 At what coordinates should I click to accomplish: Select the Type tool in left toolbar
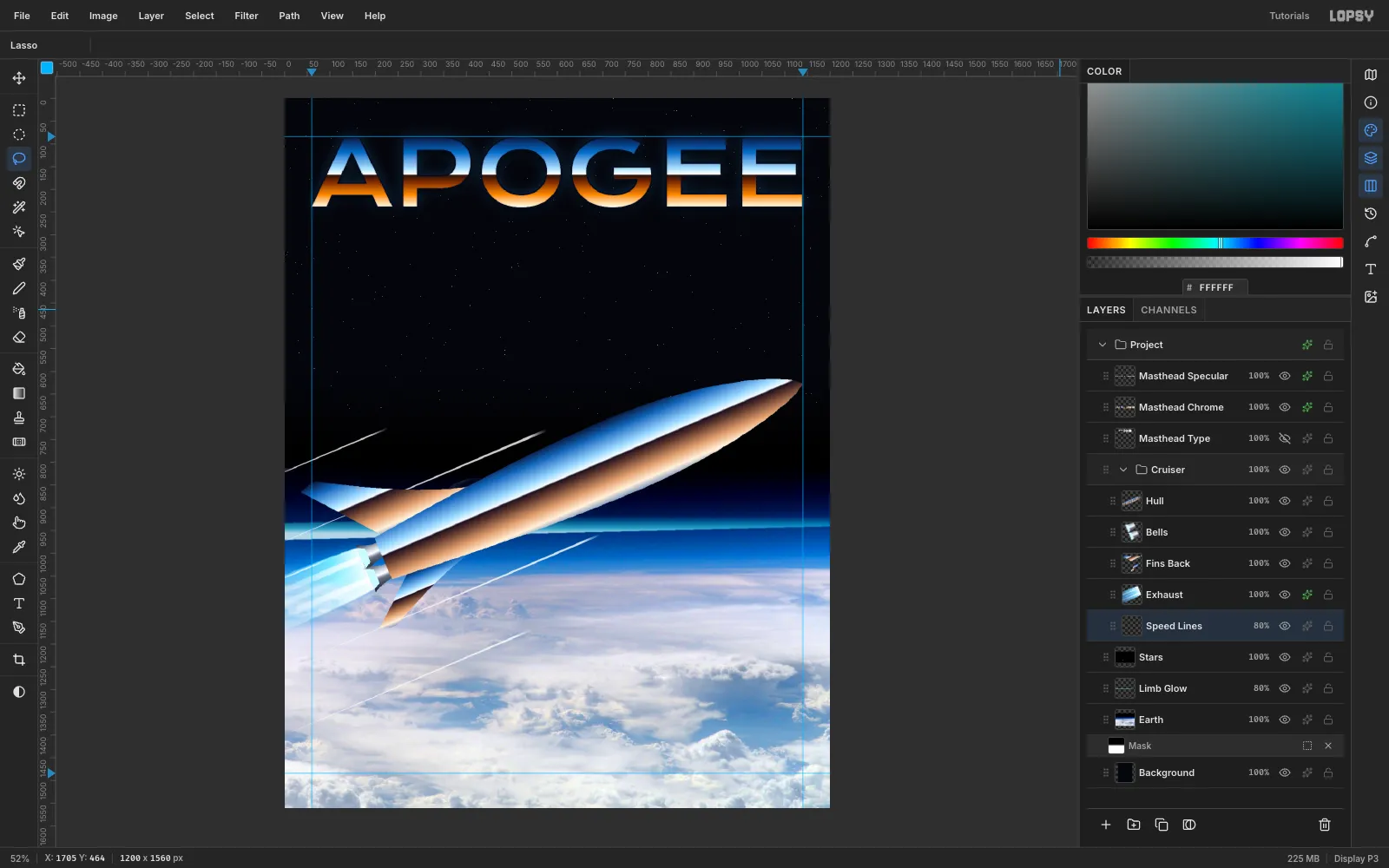[19, 603]
